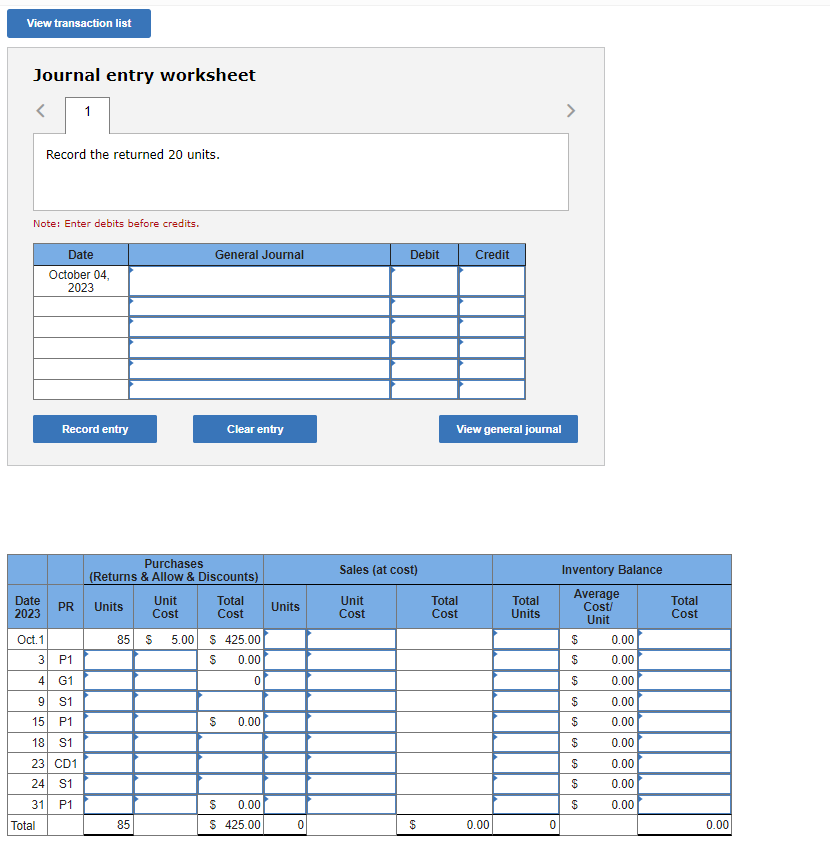
Task: Click the Units cell for Oct 3 P1 row
Action: 108,660
